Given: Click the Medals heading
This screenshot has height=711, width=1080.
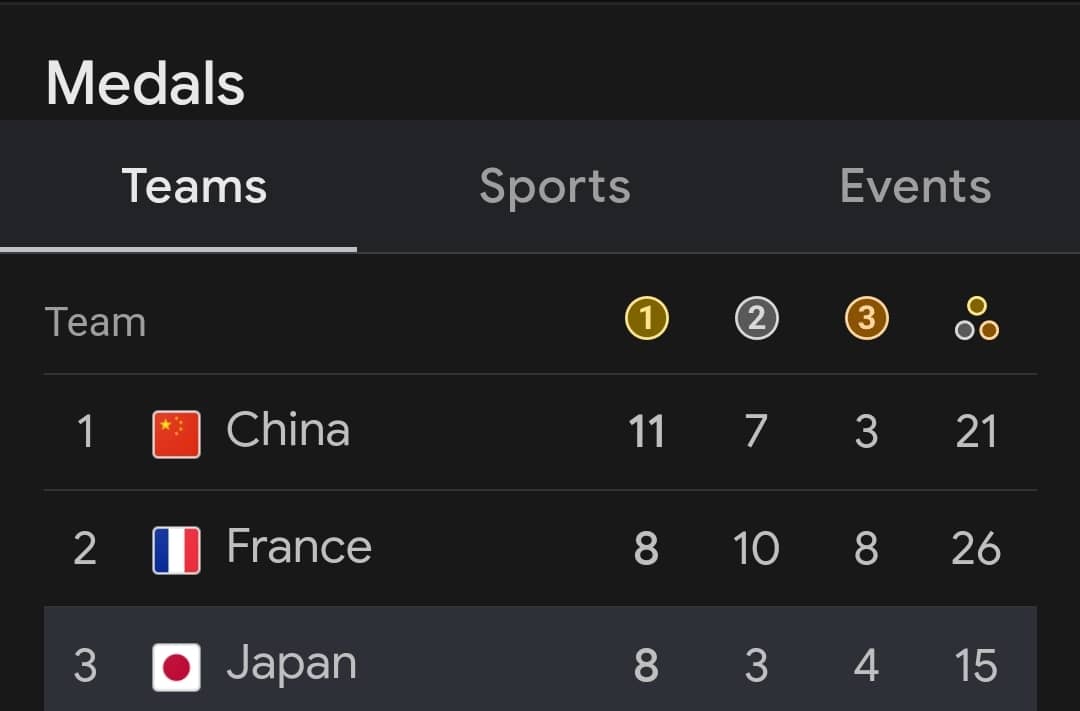Looking at the screenshot, I should point(145,83).
